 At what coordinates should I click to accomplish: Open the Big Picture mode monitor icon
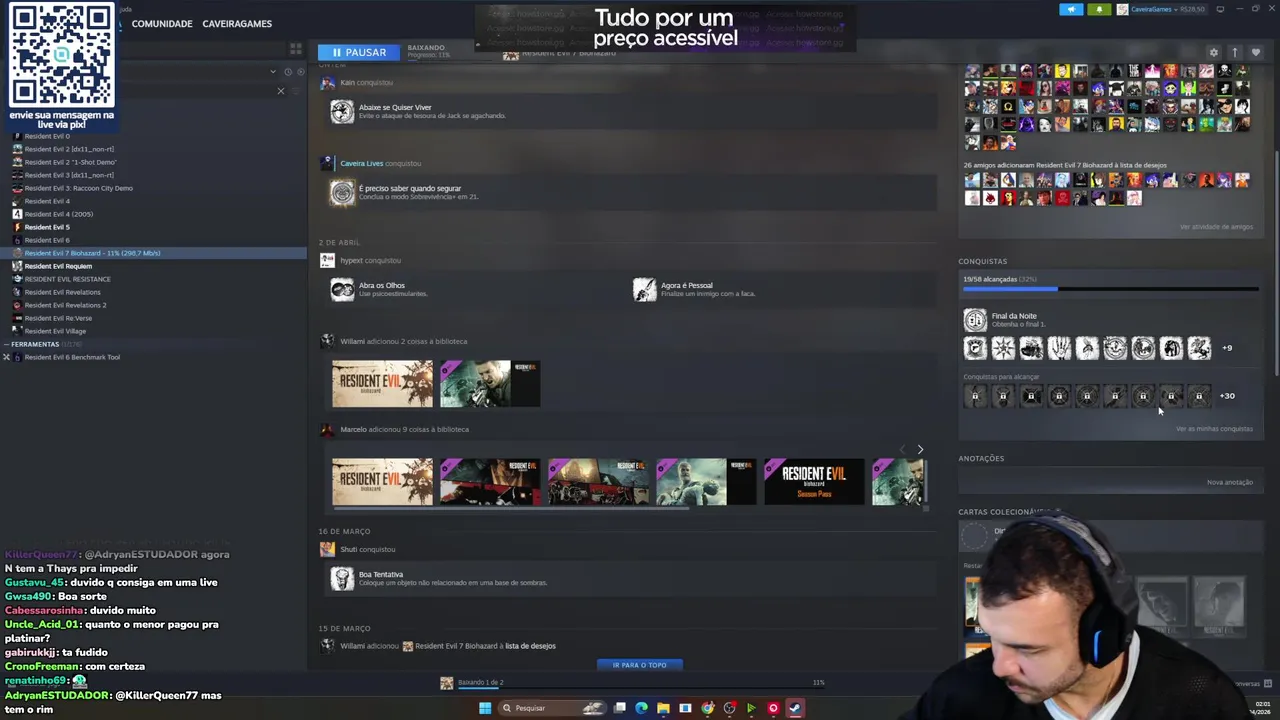tap(1220, 9)
